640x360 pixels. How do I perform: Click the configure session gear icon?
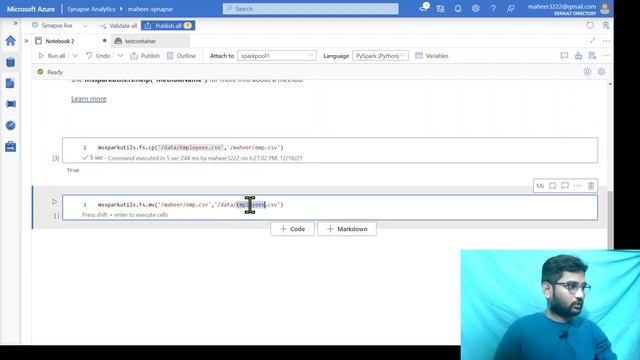tap(601, 72)
